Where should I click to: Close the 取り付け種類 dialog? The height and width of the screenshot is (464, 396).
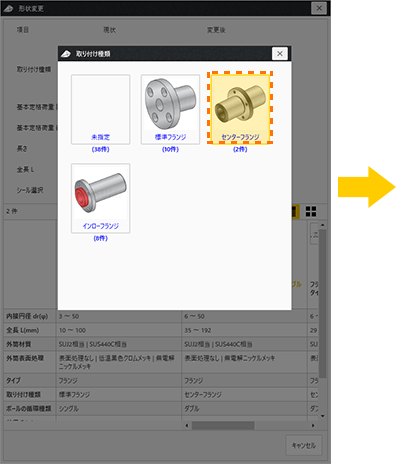280,53
